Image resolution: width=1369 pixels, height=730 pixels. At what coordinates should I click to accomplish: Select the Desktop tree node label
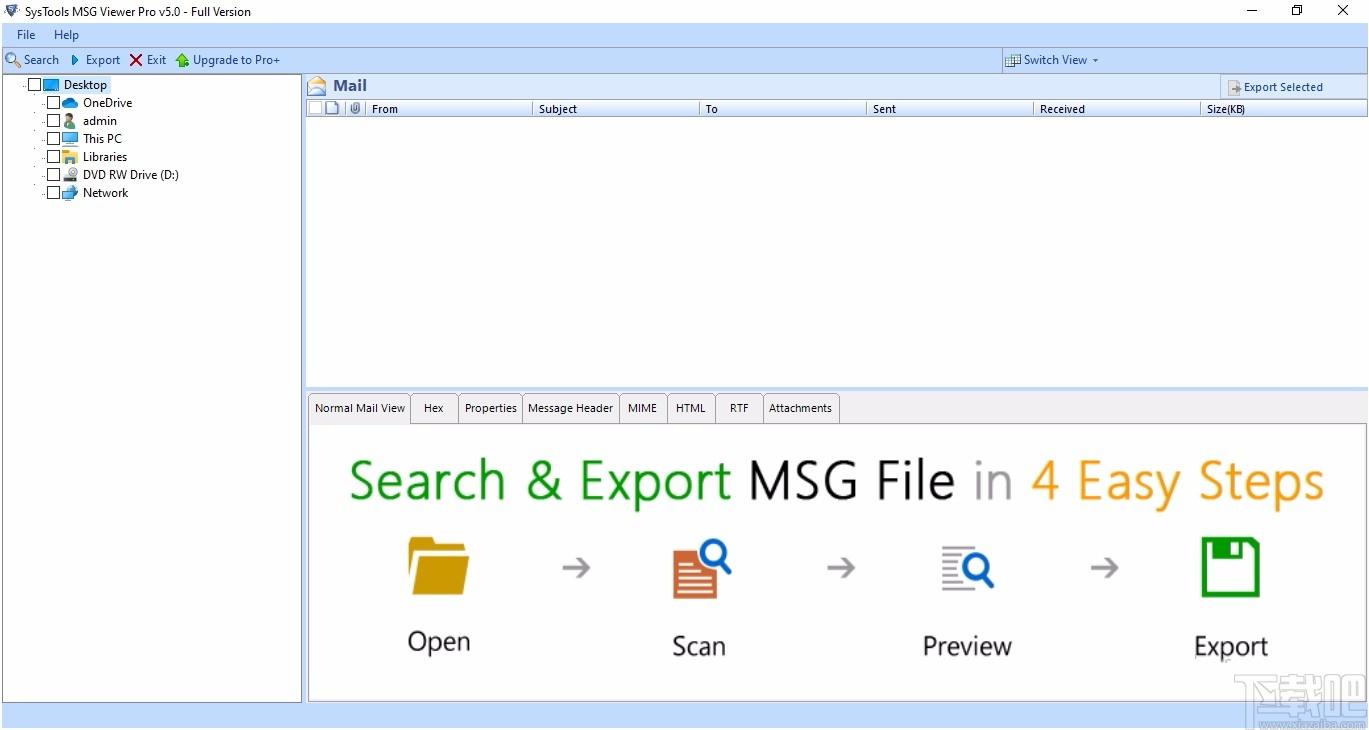(x=85, y=85)
